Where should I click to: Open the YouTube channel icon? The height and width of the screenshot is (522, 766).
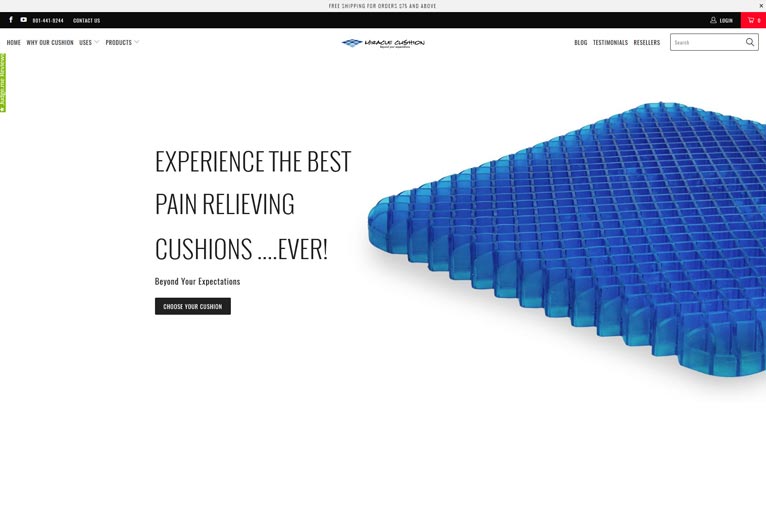click(x=23, y=20)
